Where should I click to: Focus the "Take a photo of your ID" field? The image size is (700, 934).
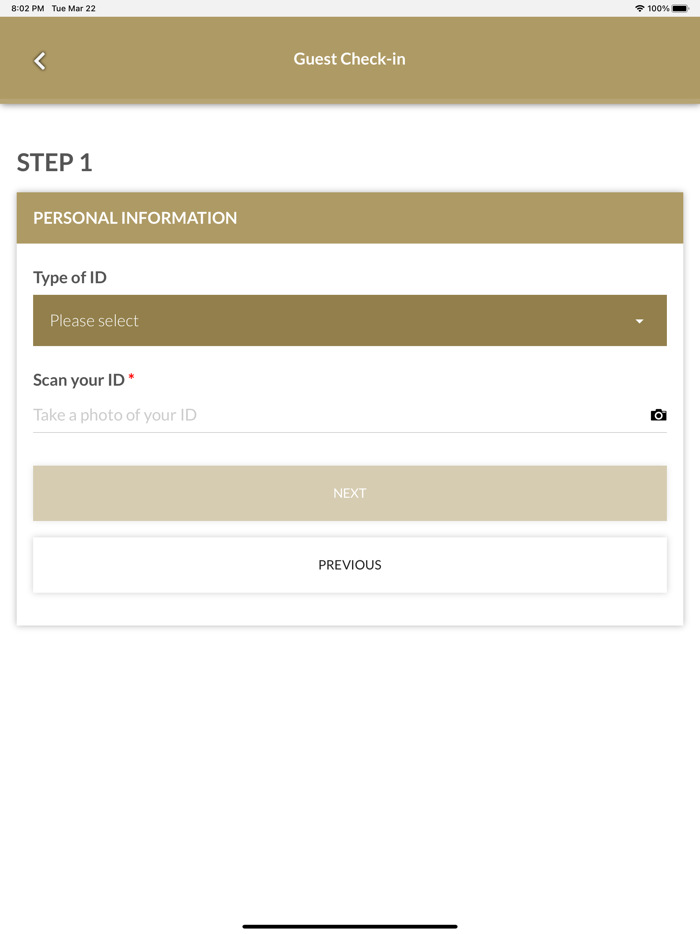330,415
